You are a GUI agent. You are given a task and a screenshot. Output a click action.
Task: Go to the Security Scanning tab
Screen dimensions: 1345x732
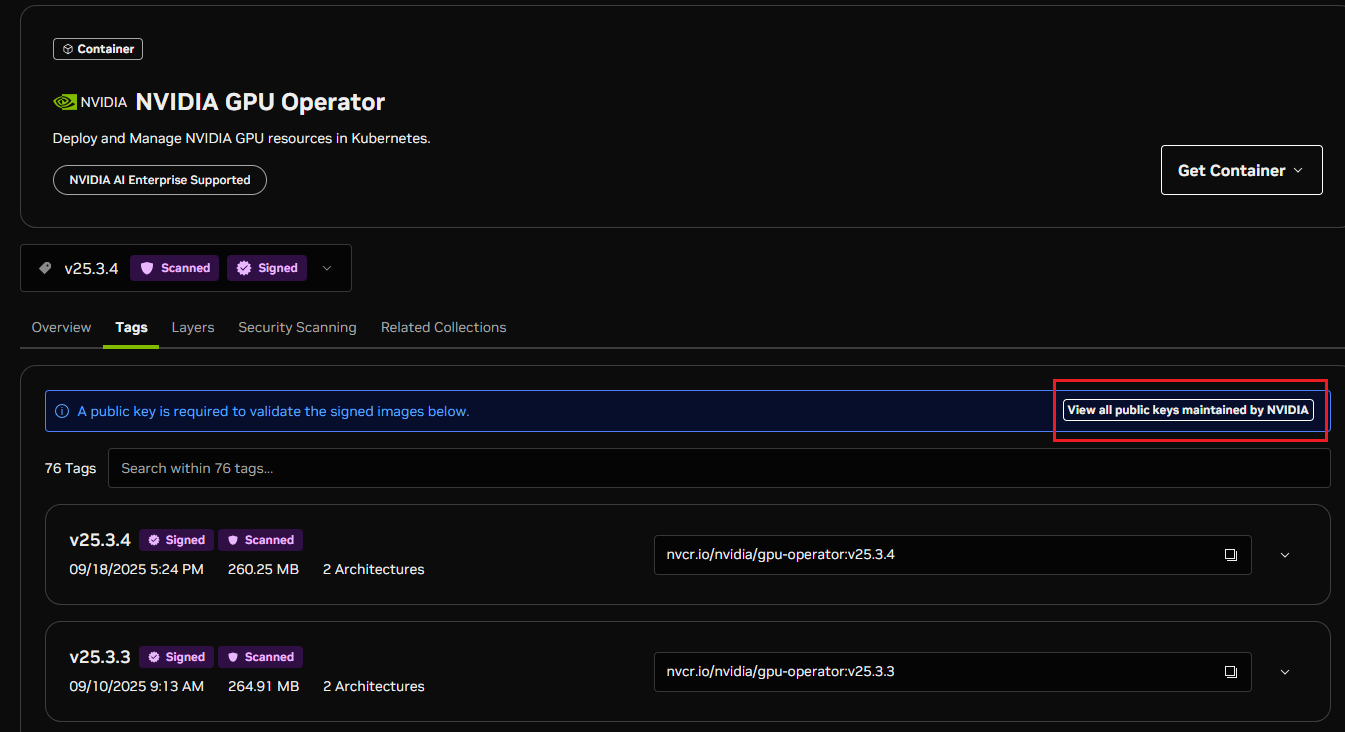click(297, 327)
